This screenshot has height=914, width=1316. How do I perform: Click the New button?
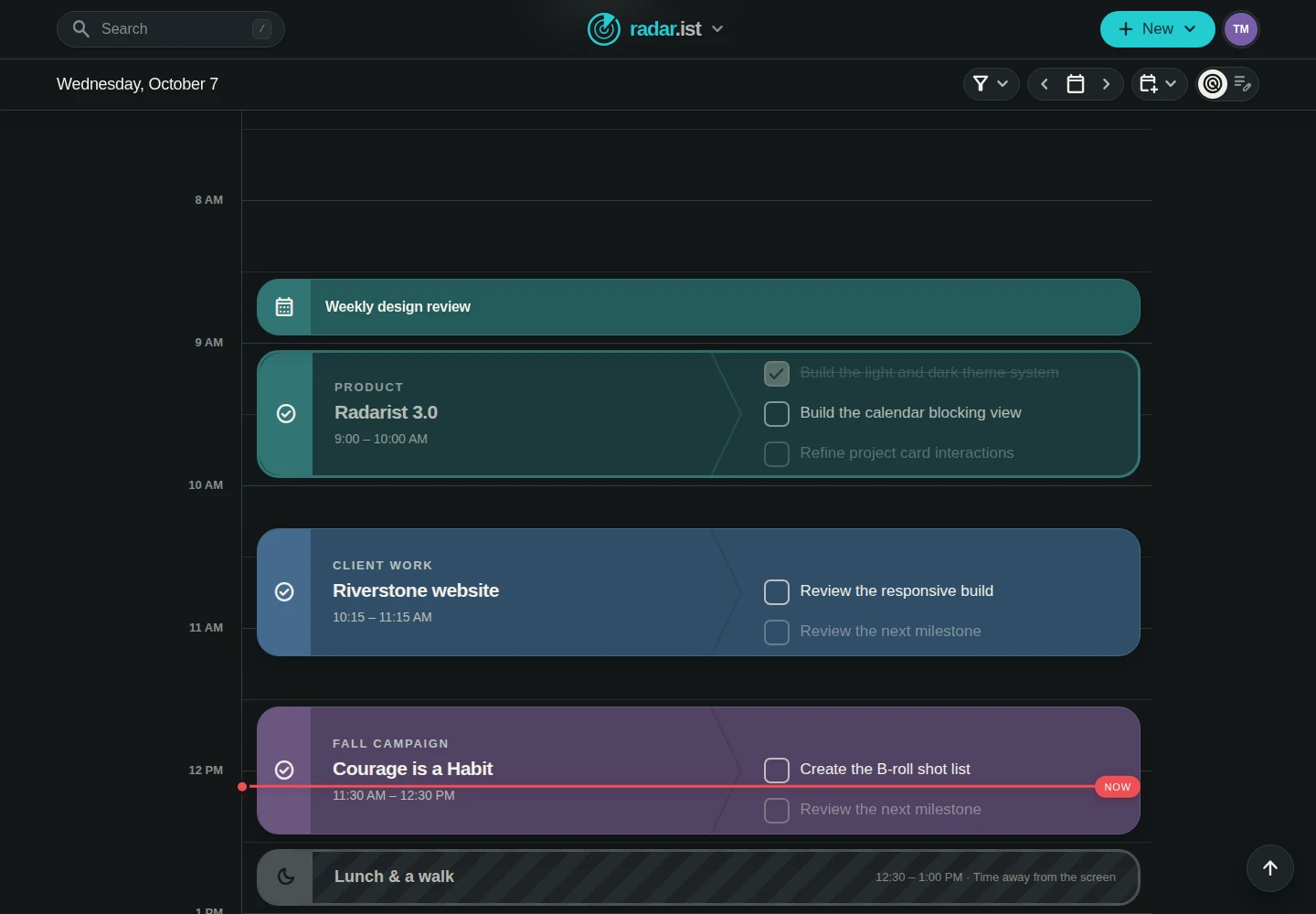click(1157, 29)
